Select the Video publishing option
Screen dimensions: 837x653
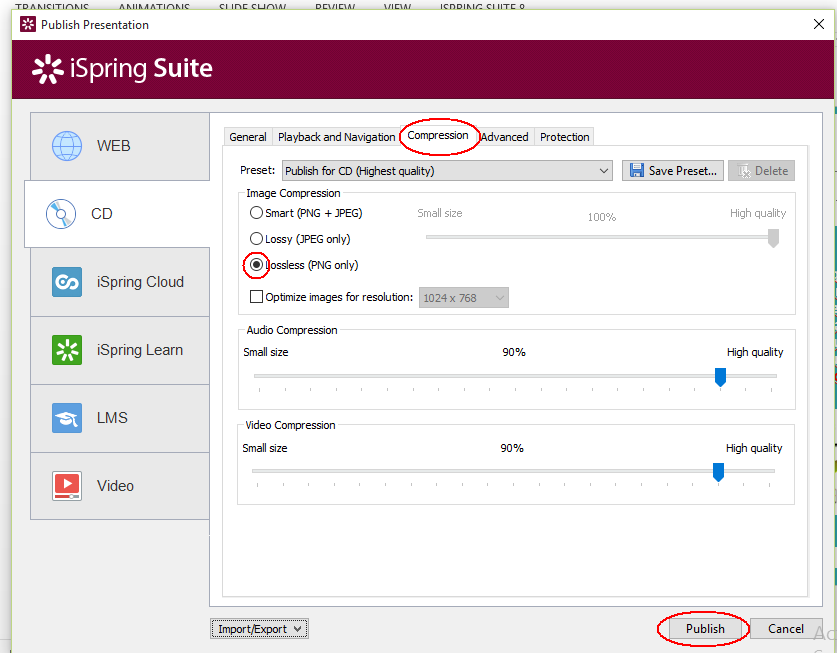[x=120, y=486]
